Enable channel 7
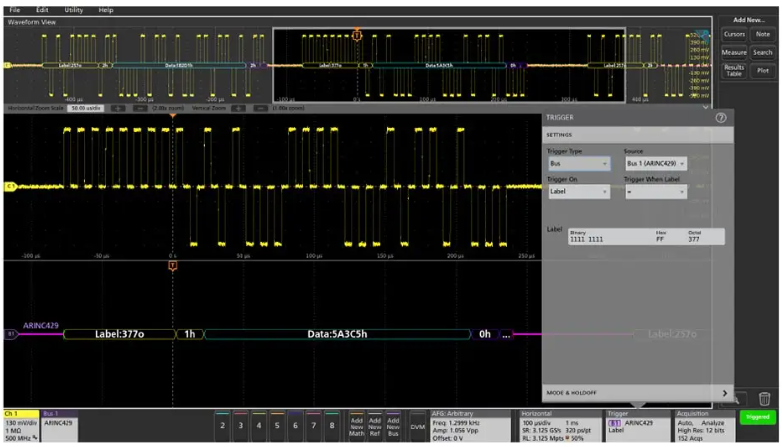 (314, 426)
